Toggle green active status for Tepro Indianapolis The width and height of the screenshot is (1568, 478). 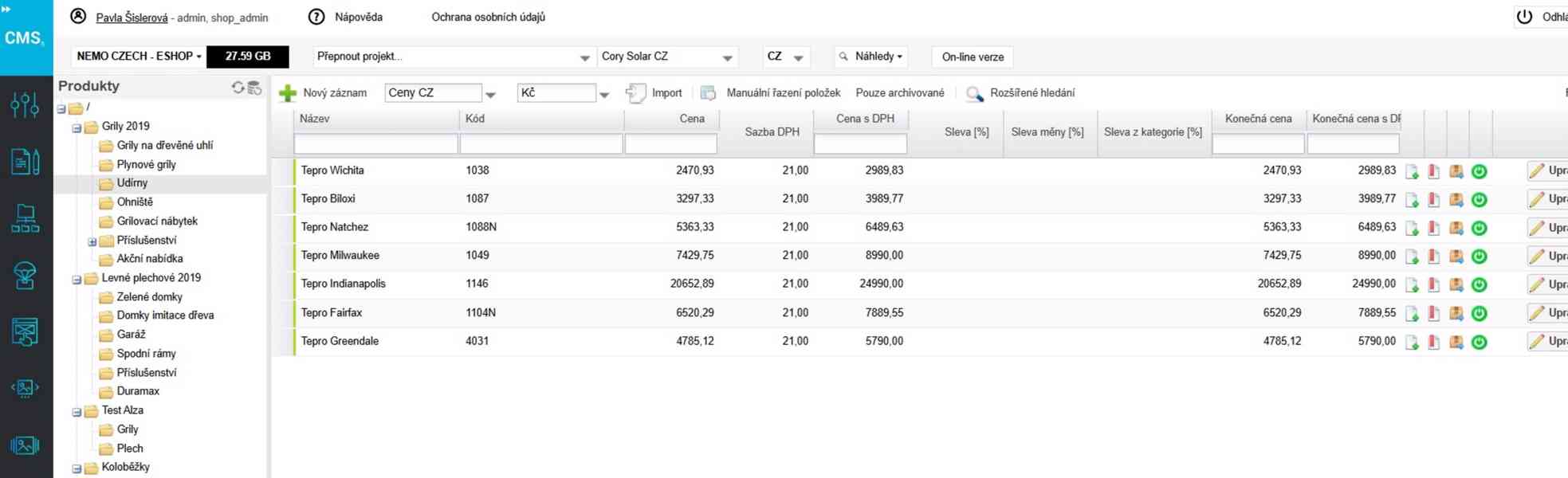1479,284
